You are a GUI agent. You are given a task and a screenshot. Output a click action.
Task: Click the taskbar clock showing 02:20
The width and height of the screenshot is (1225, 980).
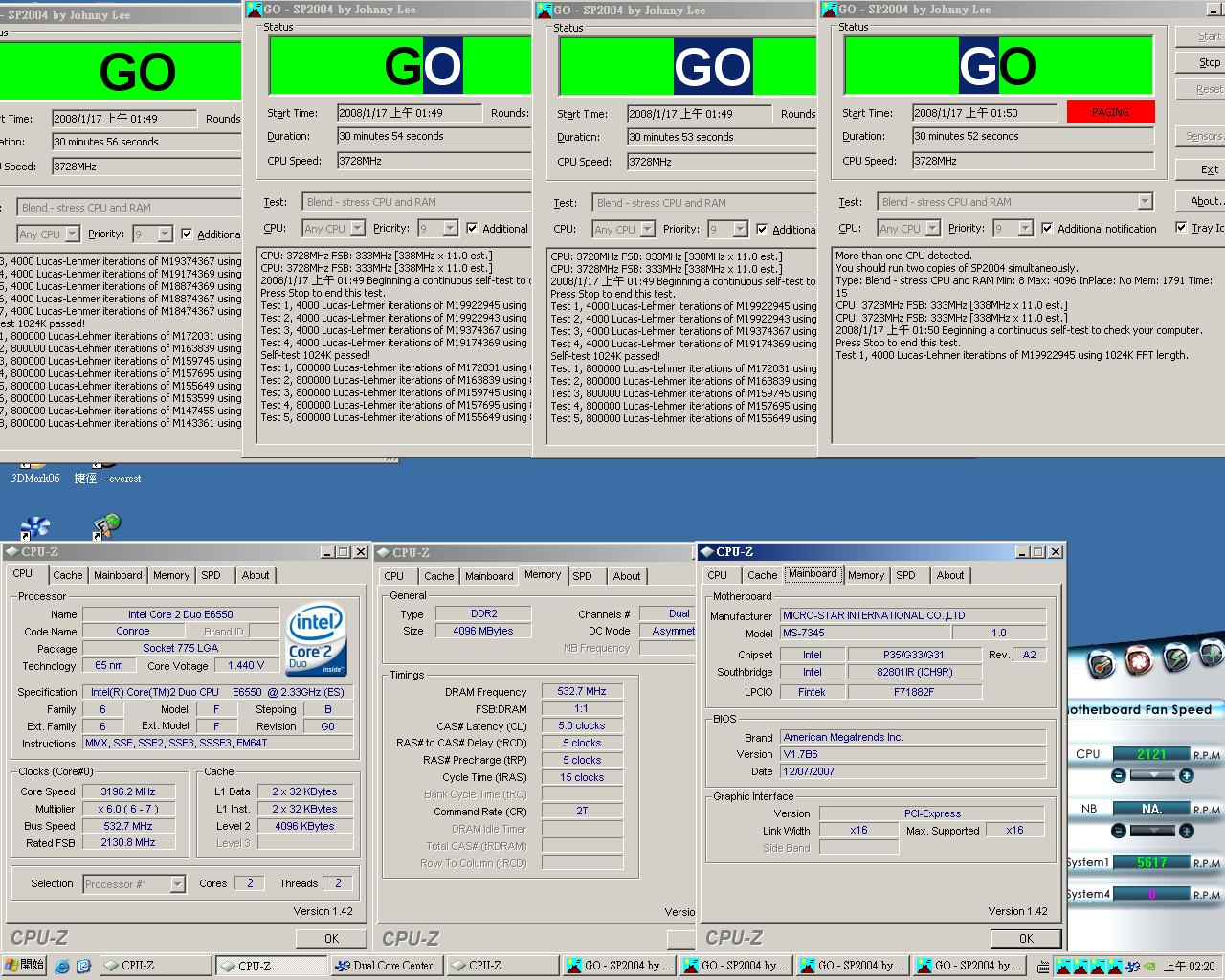click(1190, 967)
